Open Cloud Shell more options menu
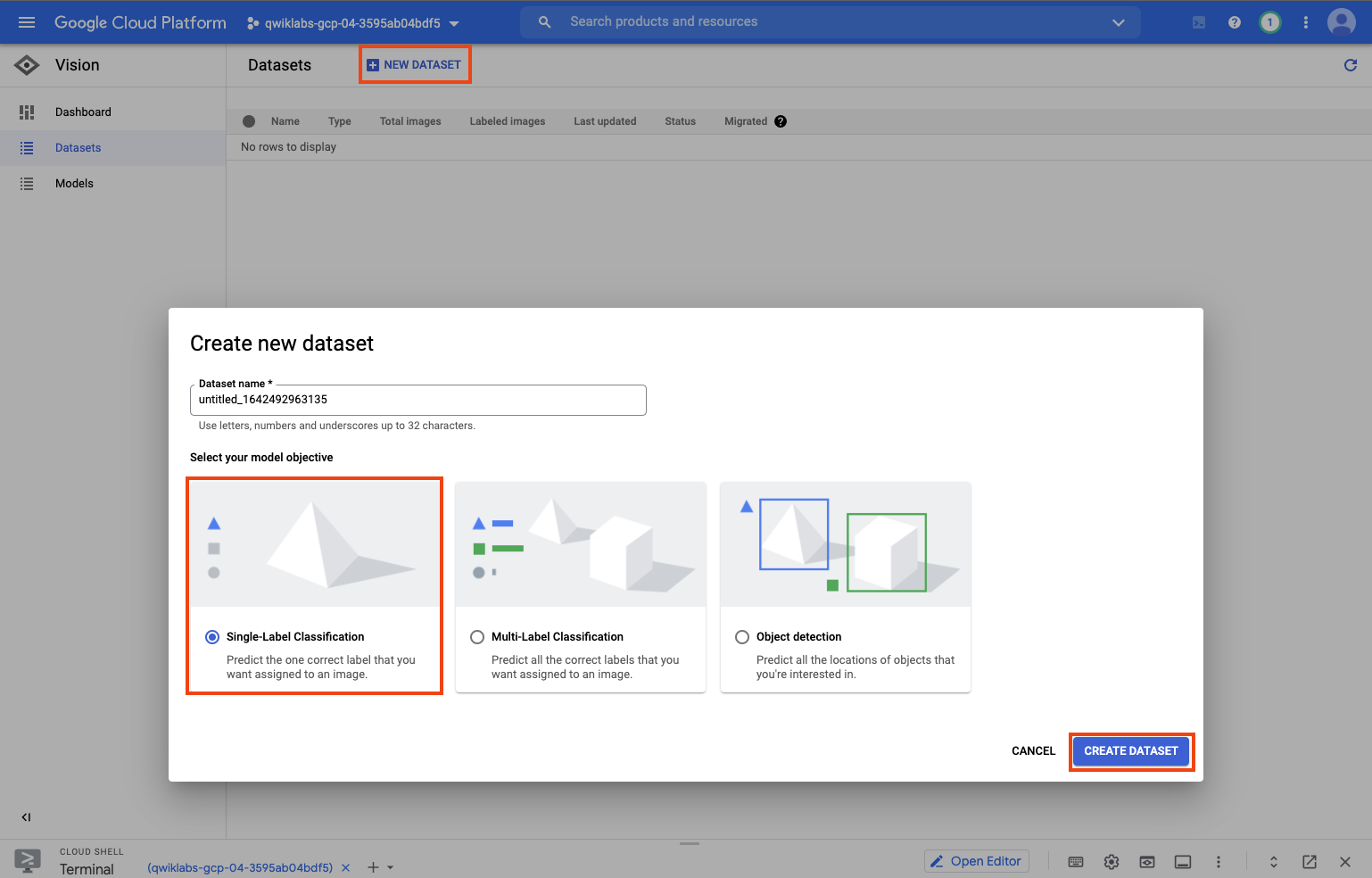 click(x=1219, y=862)
